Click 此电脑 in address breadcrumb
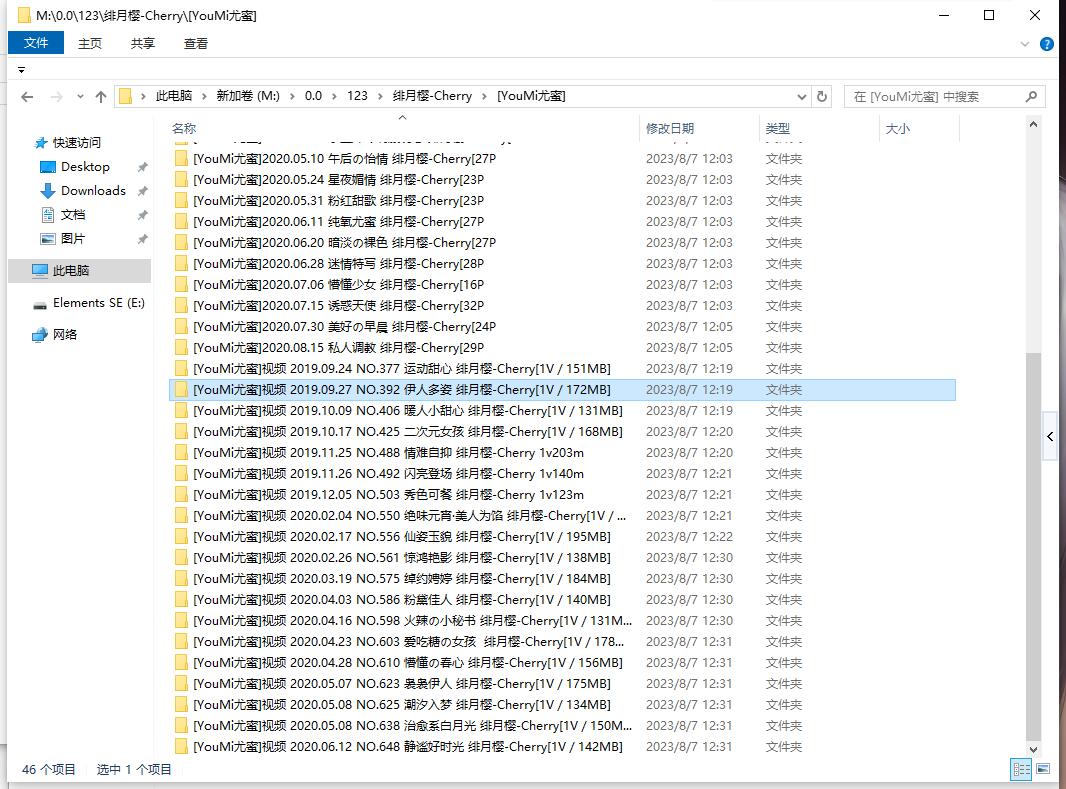 (x=173, y=96)
